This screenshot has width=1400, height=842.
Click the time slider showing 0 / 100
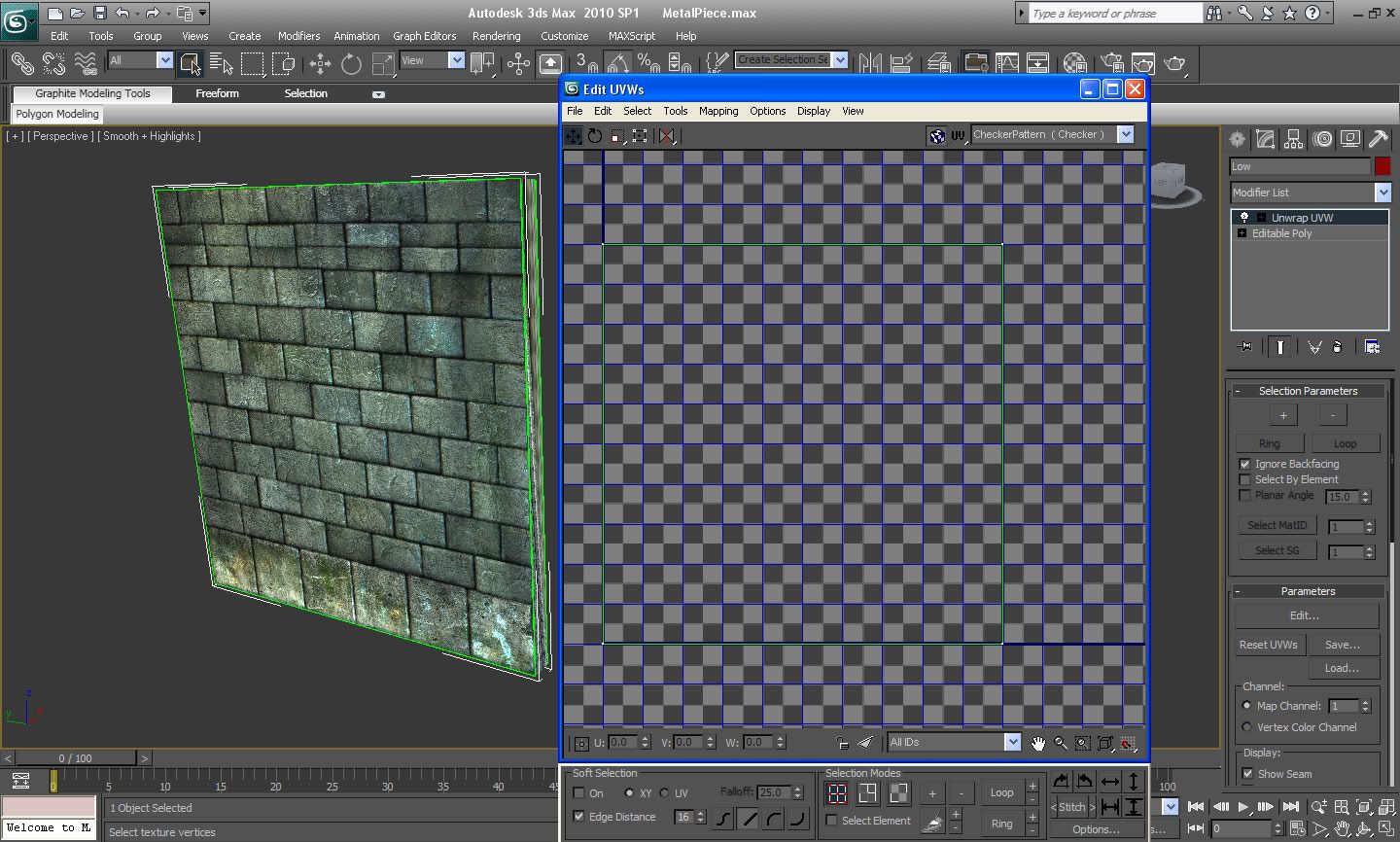tap(75, 758)
